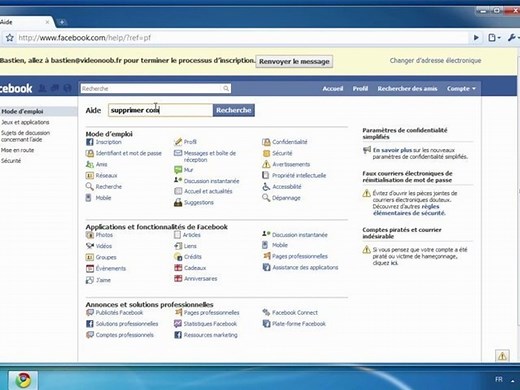Click the magnifier icon in top search box
This screenshot has width=520, height=390.
[x=226, y=89]
